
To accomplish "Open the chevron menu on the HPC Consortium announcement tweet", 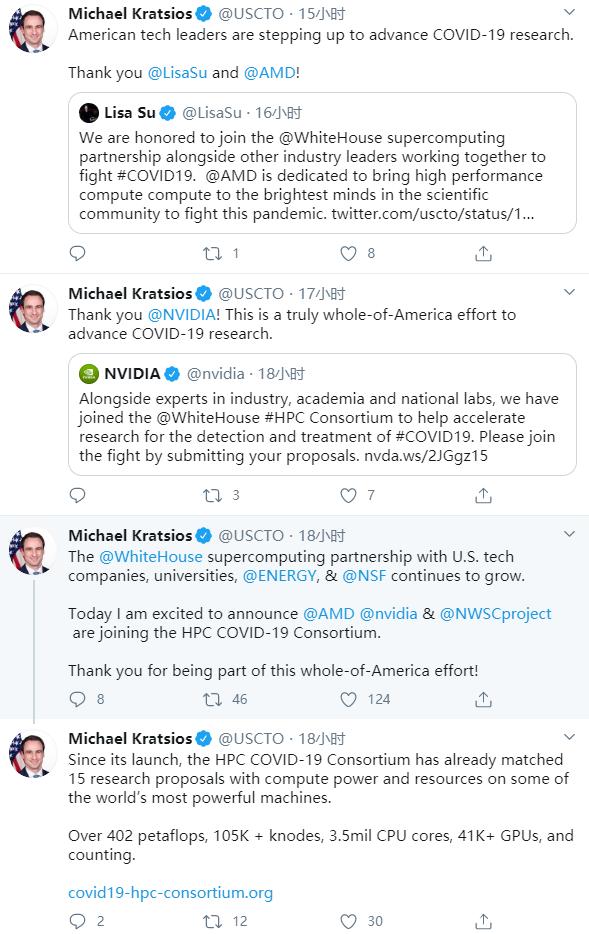I will coord(569,534).
